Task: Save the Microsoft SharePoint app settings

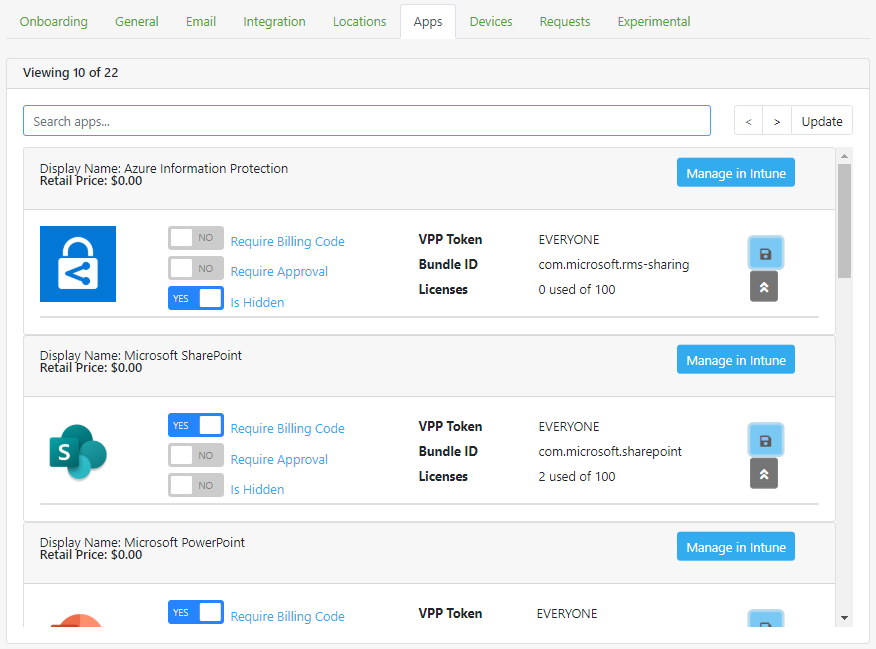Action: pyautogui.click(x=765, y=441)
